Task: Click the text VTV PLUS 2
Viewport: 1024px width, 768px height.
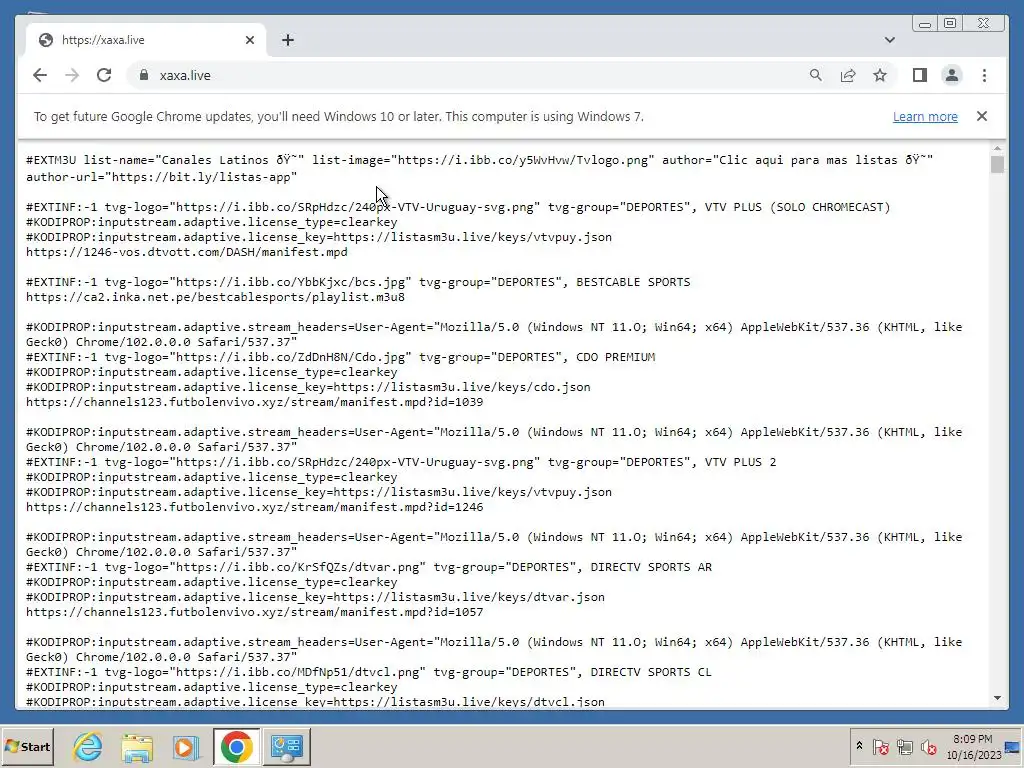Action: pos(741,462)
